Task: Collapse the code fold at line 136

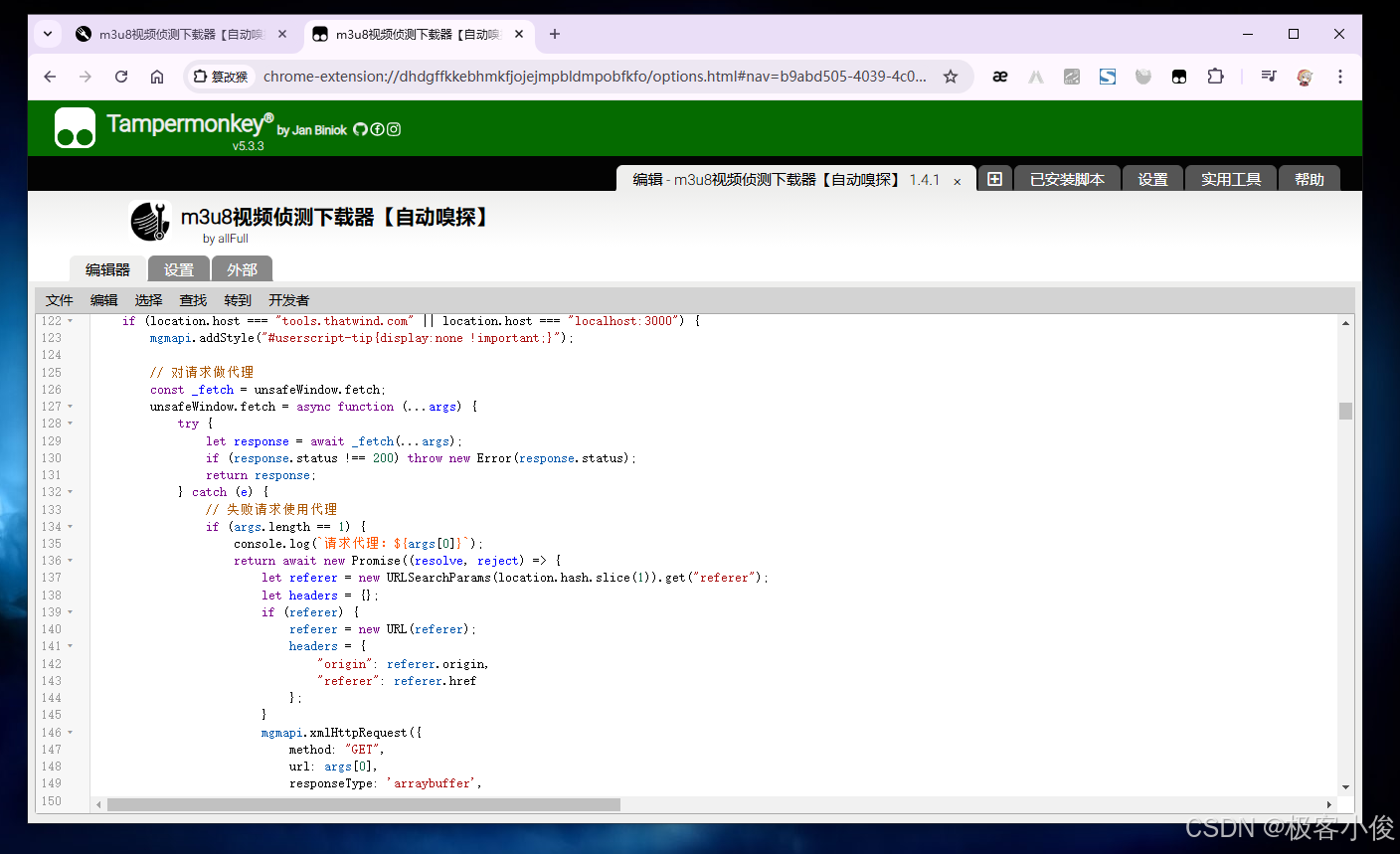Action: click(x=71, y=561)
